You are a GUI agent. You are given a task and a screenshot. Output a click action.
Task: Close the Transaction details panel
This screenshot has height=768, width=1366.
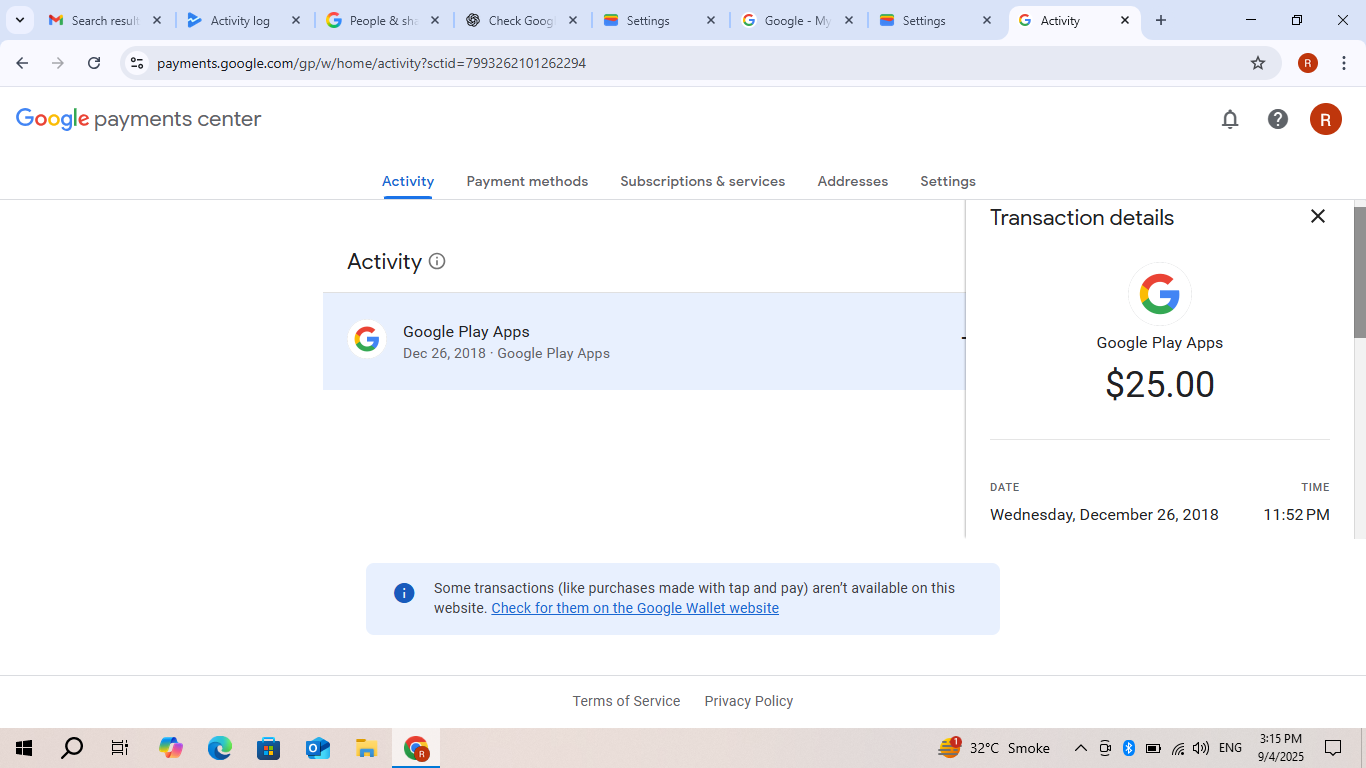pyautogui.click(x=1318, y=216)
